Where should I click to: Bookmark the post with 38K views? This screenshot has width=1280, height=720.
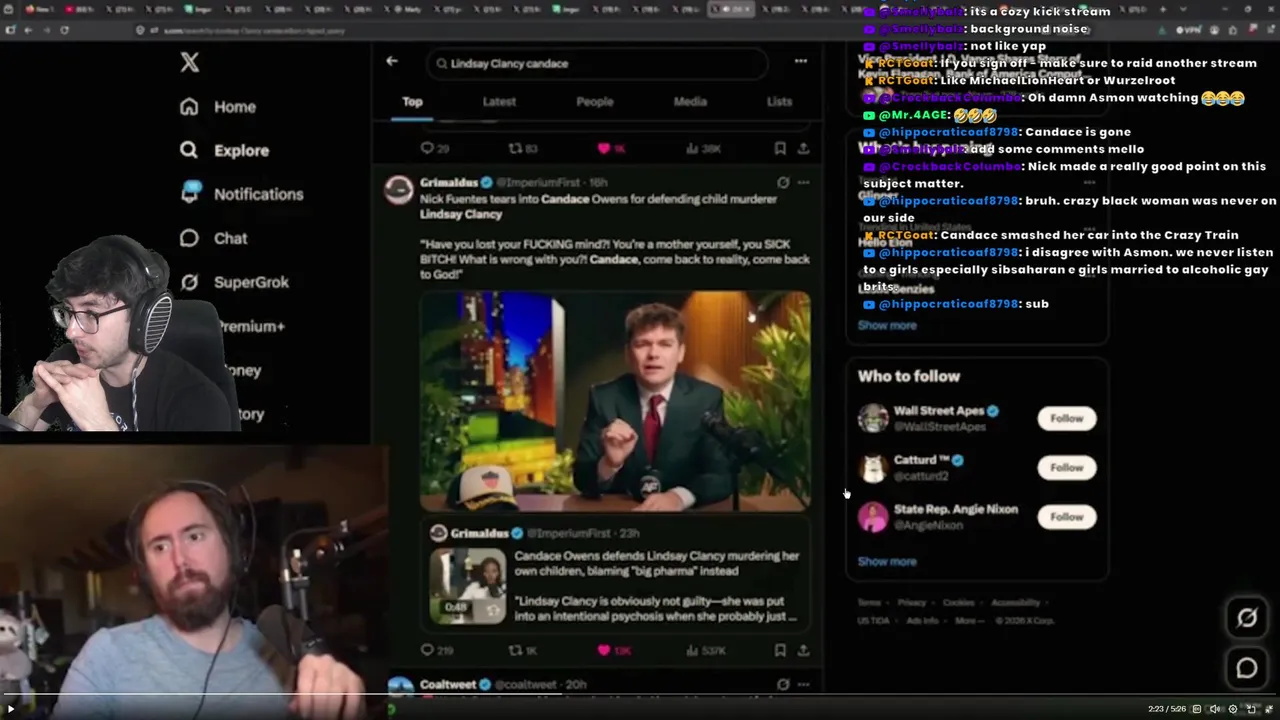click(x=780, y=148)
